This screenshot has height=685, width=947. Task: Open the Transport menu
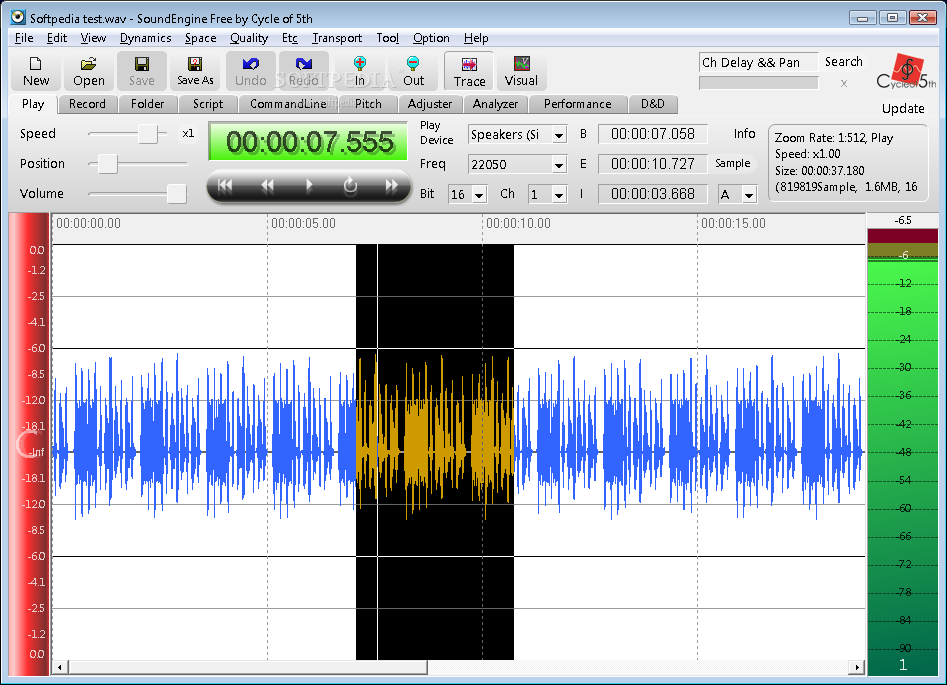click(337, 38)
